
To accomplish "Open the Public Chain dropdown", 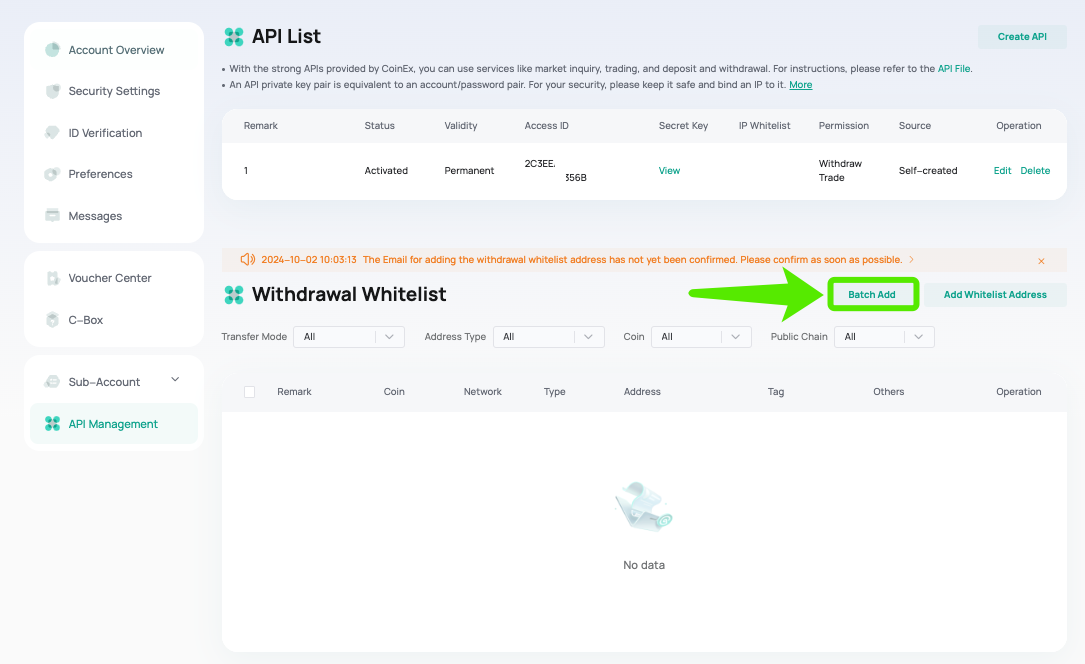I will 884,337.
